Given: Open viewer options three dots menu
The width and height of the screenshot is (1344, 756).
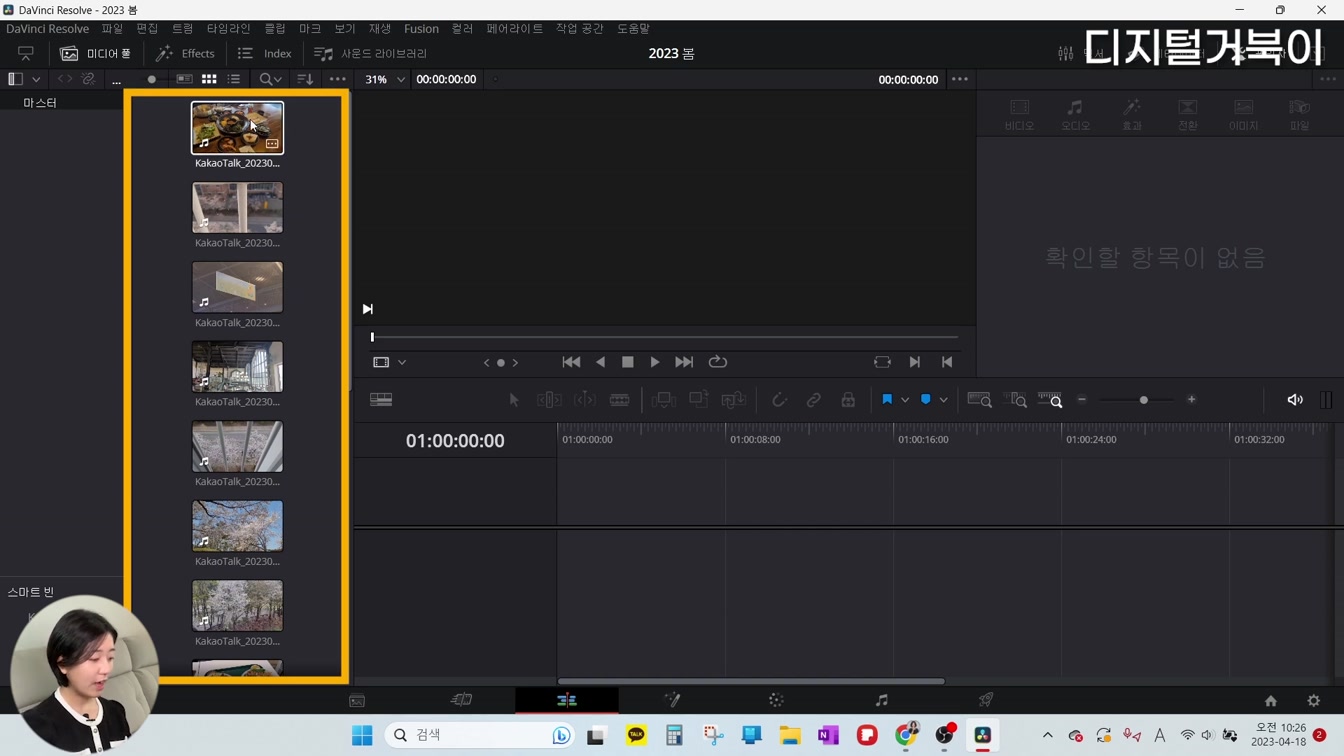Looking at the screenshot, I should coord(960,79).
